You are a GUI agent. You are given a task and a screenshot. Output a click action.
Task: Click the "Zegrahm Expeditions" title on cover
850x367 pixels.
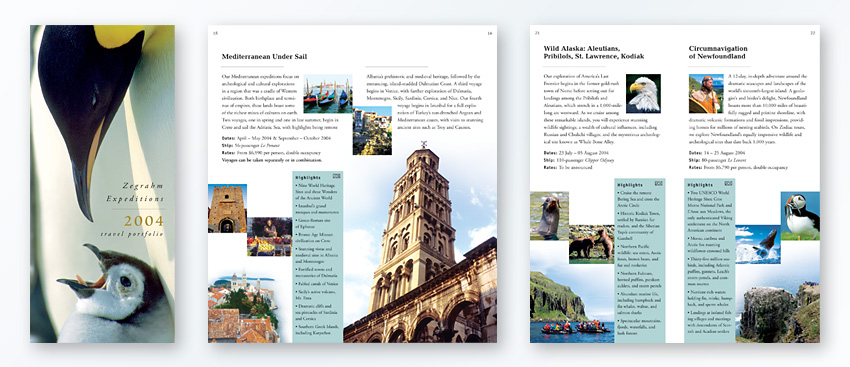(x=136, y=192)
